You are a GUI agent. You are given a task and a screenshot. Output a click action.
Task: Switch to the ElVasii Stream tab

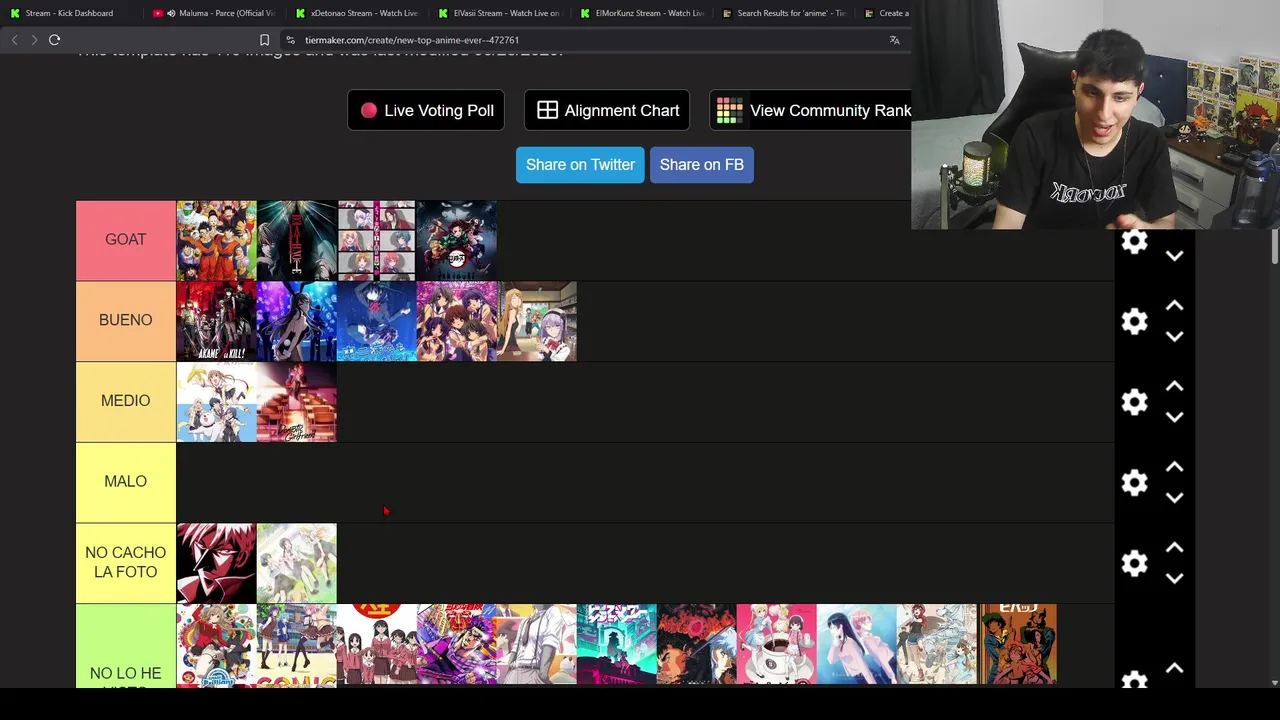(x=499, y=13)
